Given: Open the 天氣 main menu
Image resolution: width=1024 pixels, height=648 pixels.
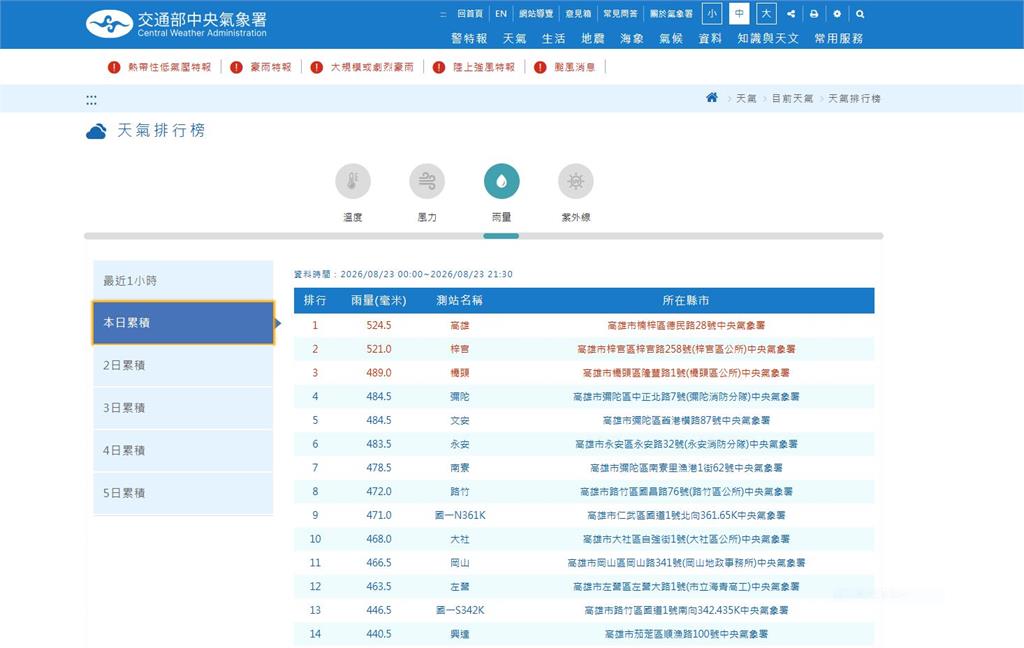Looking at the screenshot, I should coord(515,39).
